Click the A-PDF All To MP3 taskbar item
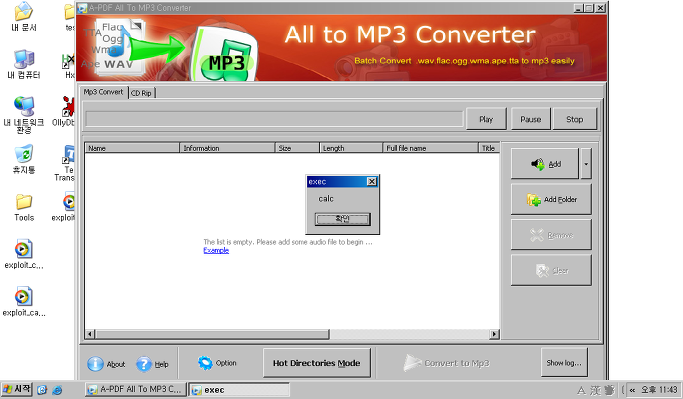 pyautogui.click(x=135, y=389)
